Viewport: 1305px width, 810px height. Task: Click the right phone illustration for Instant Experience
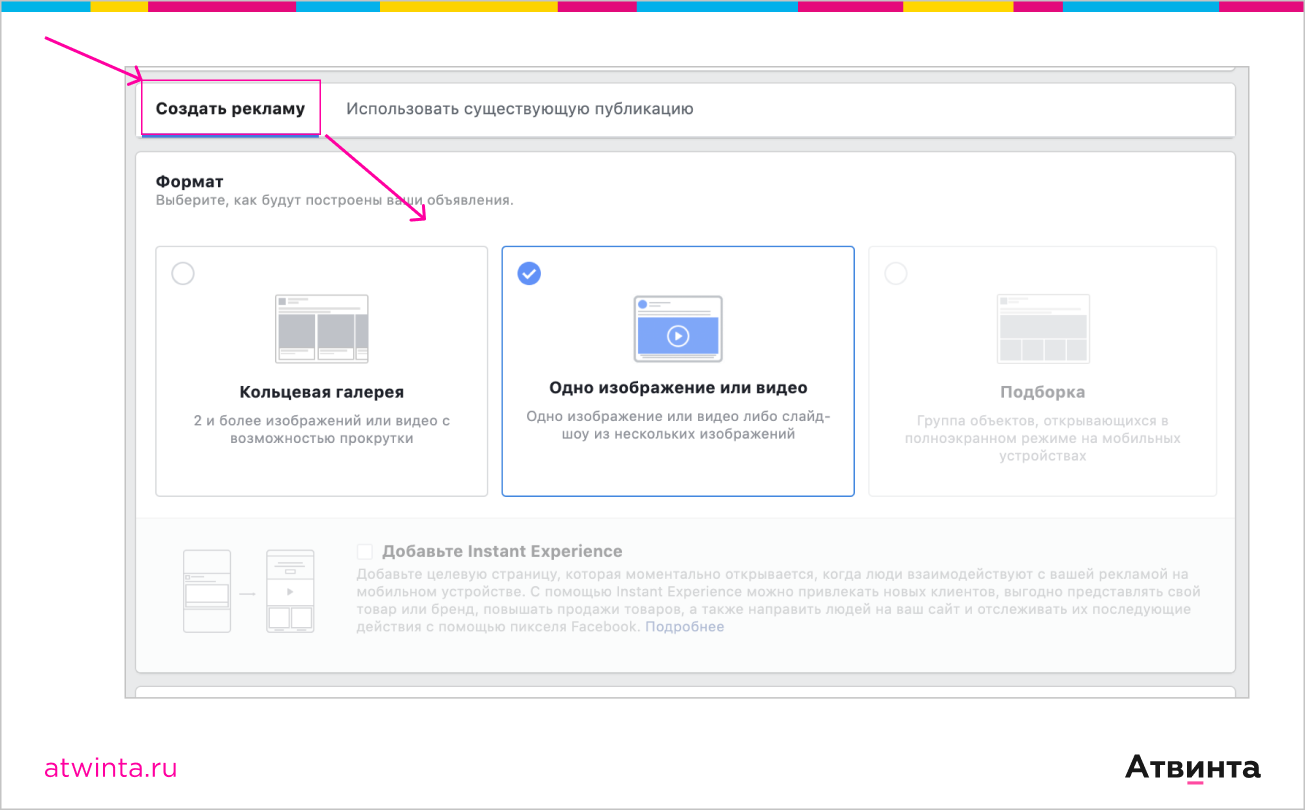pyautogui.click(x=290, y=591)
